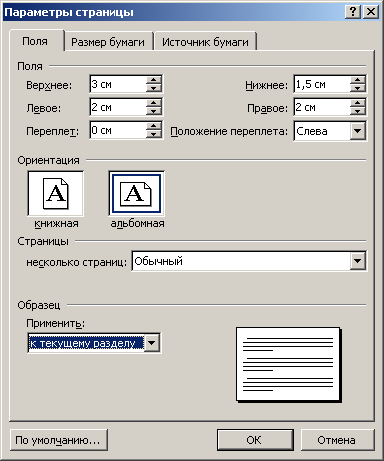This screenshot has width=384, height=461.
Task: Click the книжная orientation label
Action: point(56,223)
